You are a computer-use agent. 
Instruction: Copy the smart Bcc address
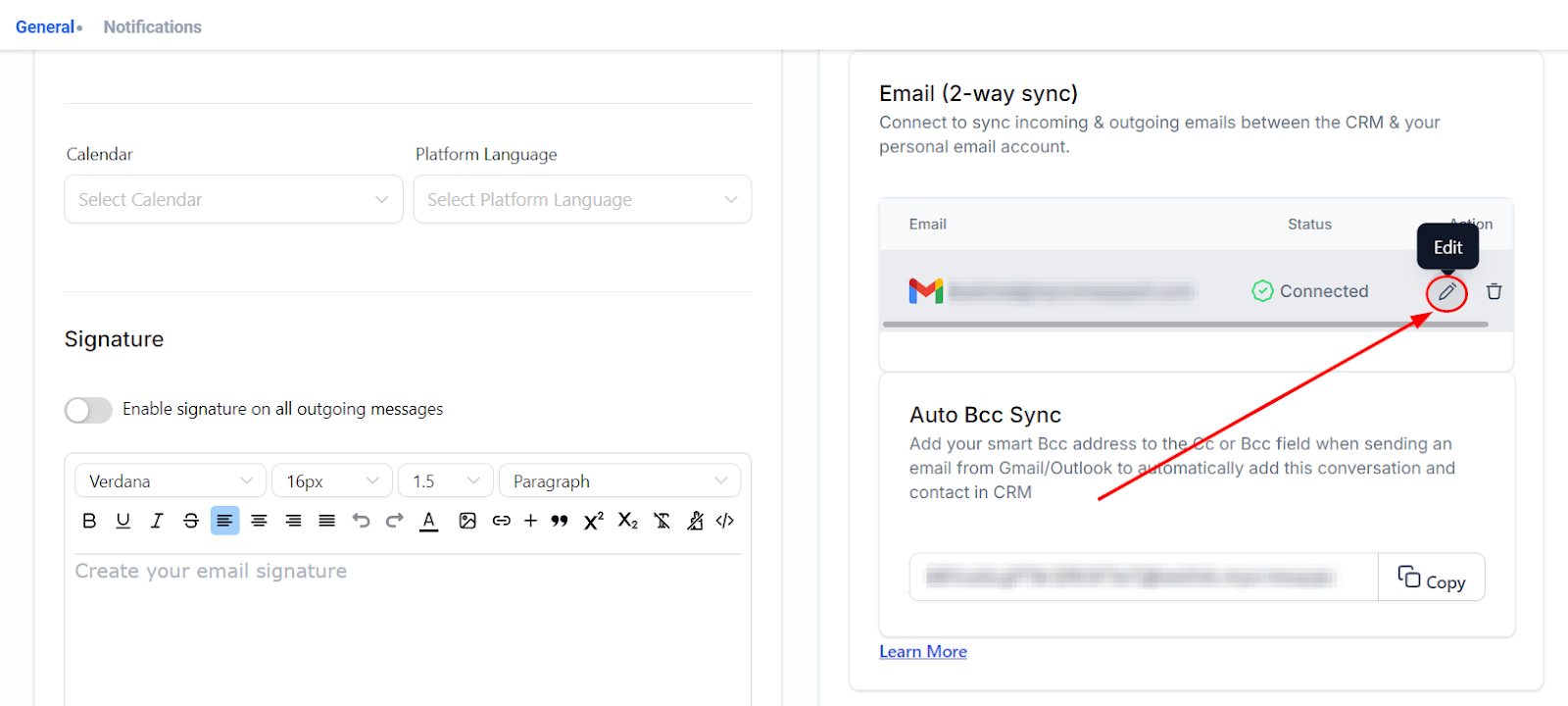[1432, 578]
